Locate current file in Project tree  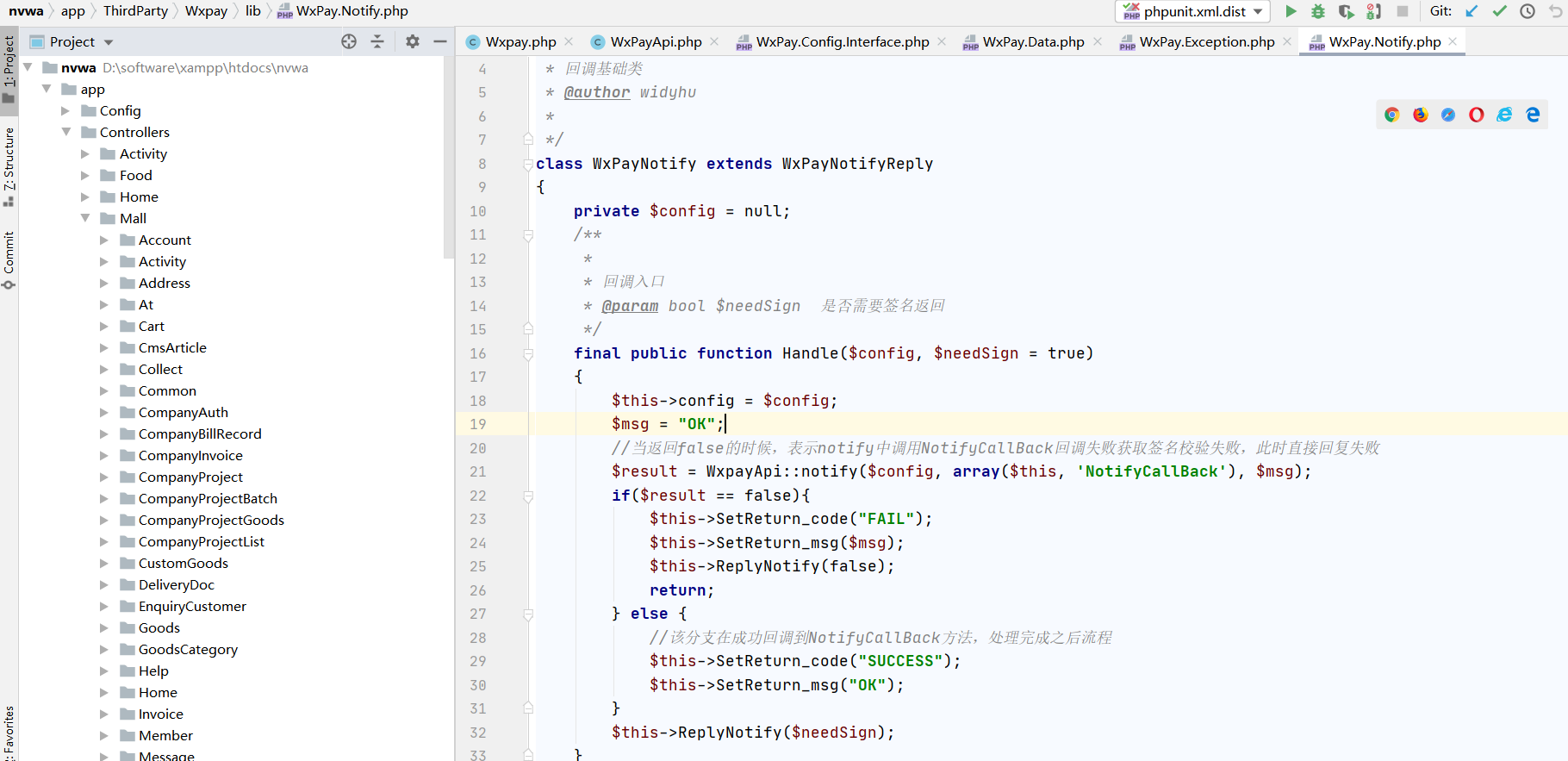[349, 41]
